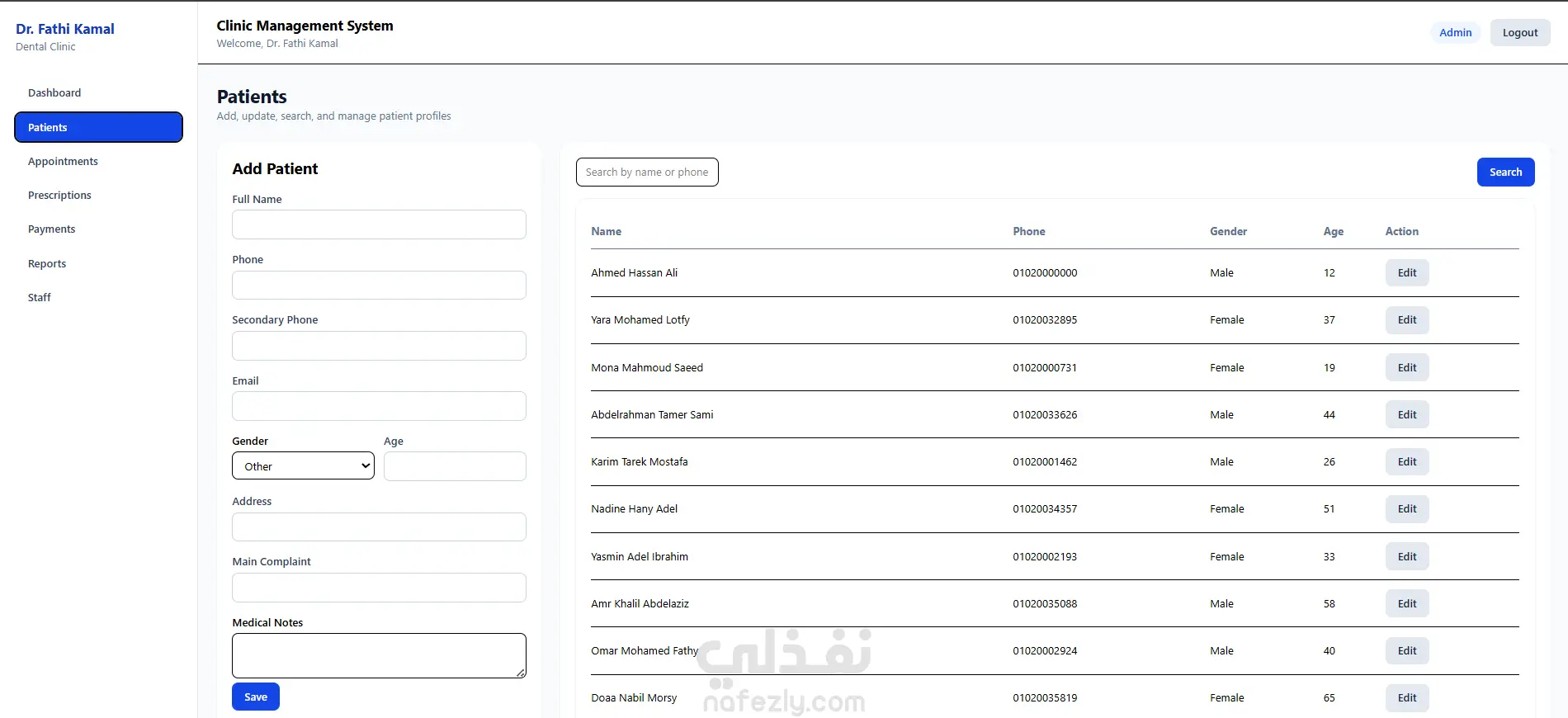The height and width of the screenshot is (718, 1568).
Task: Click the name Nadine Hany Adel
Action: 635,509
